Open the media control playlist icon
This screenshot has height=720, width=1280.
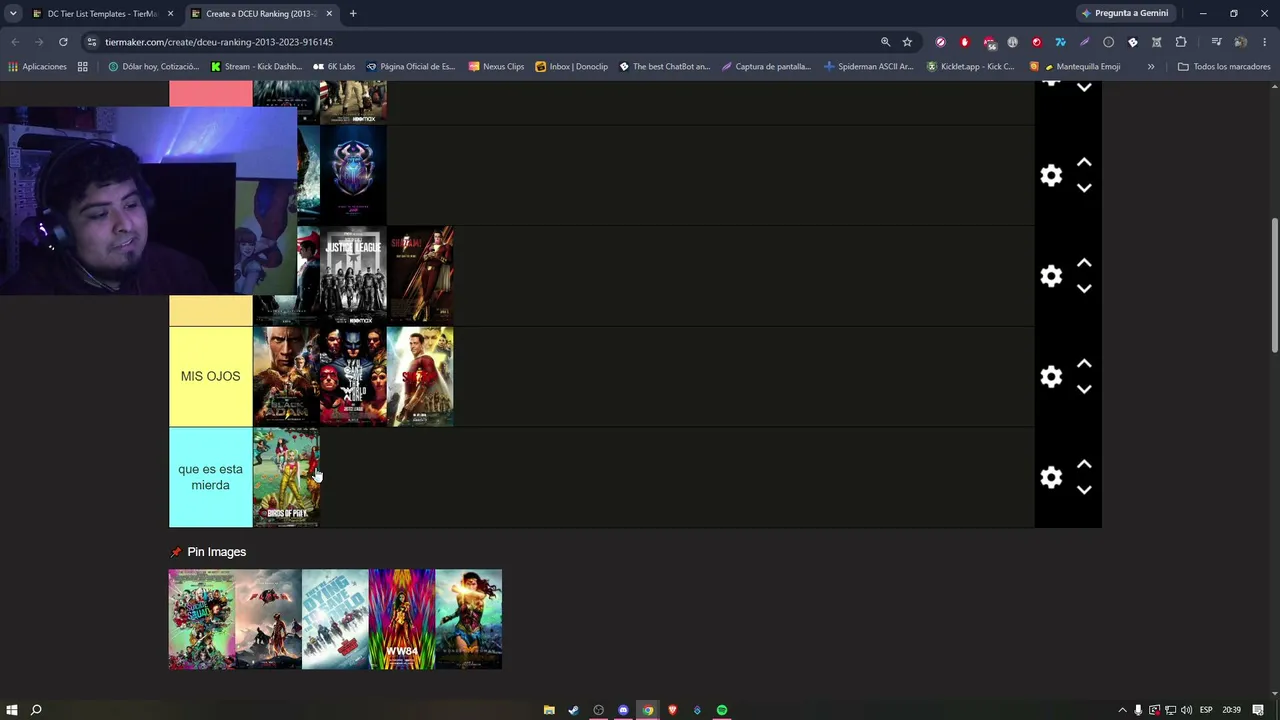(1216, 42)
